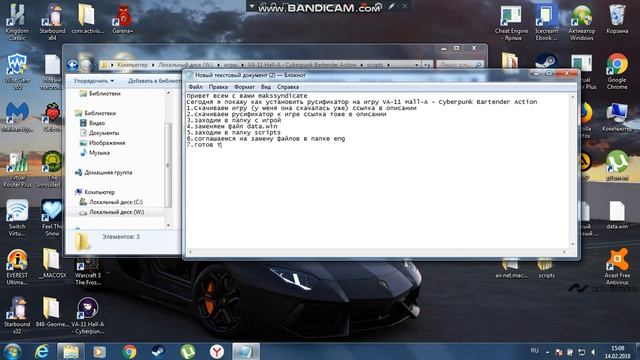
Task: Select the data.win file on desktop
Action: point(617,215)
